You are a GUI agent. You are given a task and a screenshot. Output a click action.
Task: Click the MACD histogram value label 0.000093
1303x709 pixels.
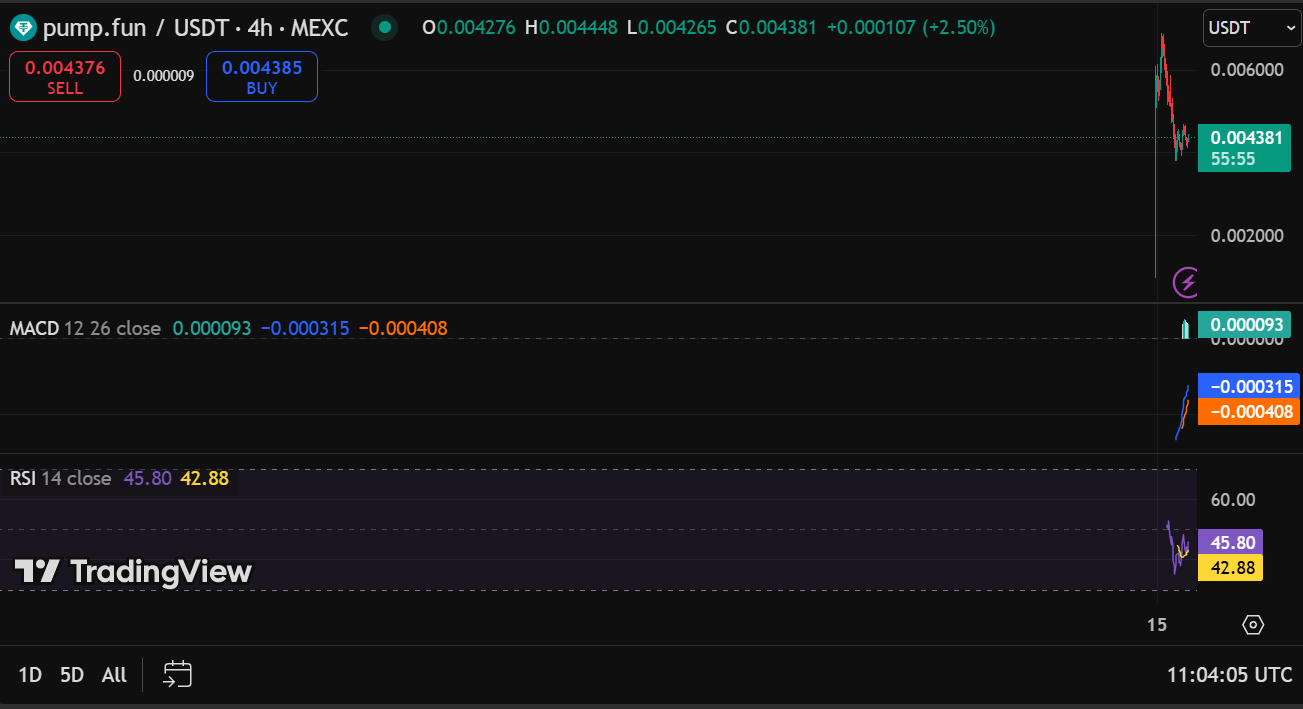click(x=1245, y=324)
